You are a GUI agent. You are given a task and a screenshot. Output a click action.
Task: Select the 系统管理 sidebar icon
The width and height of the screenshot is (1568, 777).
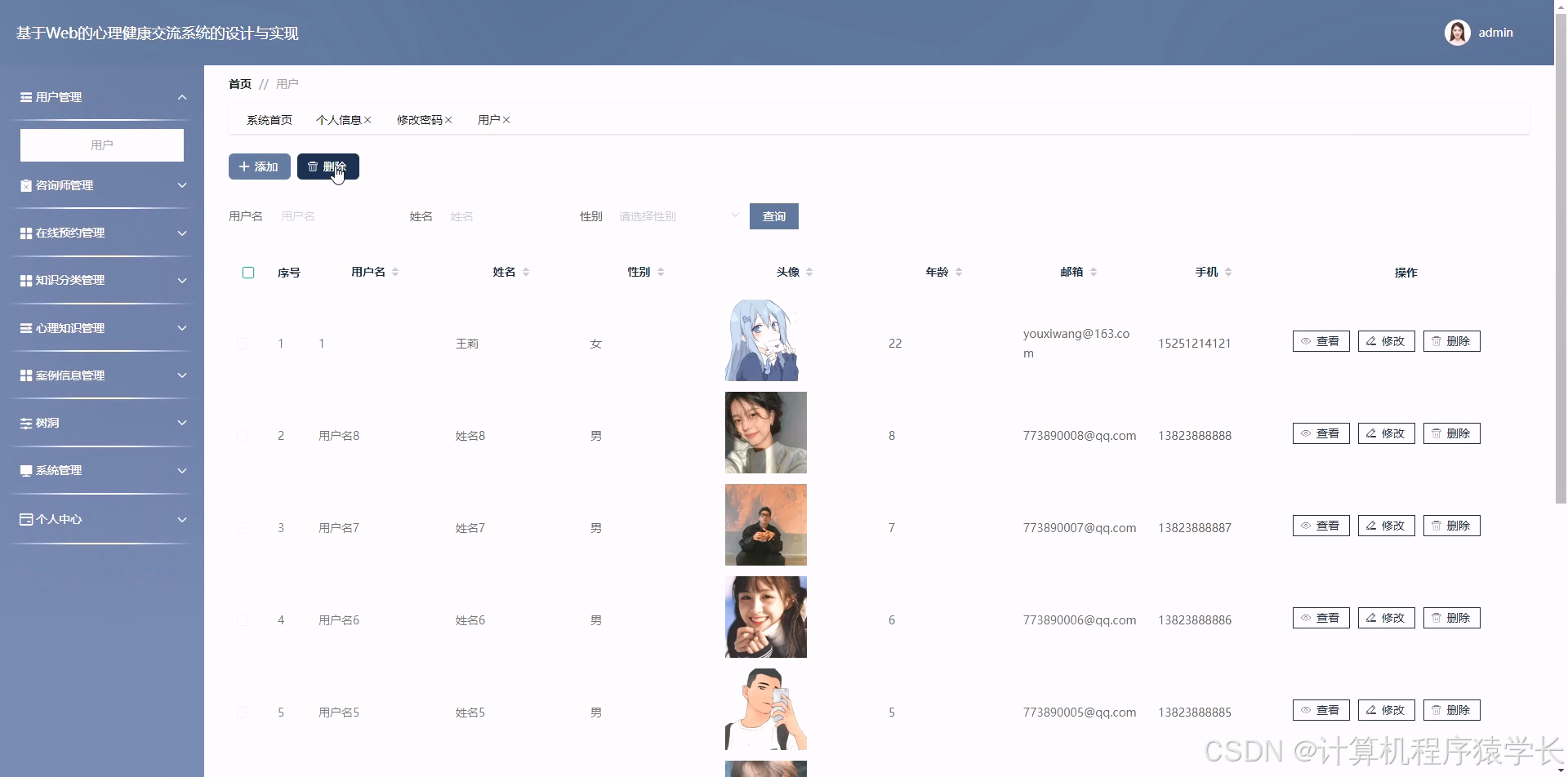pyautogui.click(x=25, y=470)
